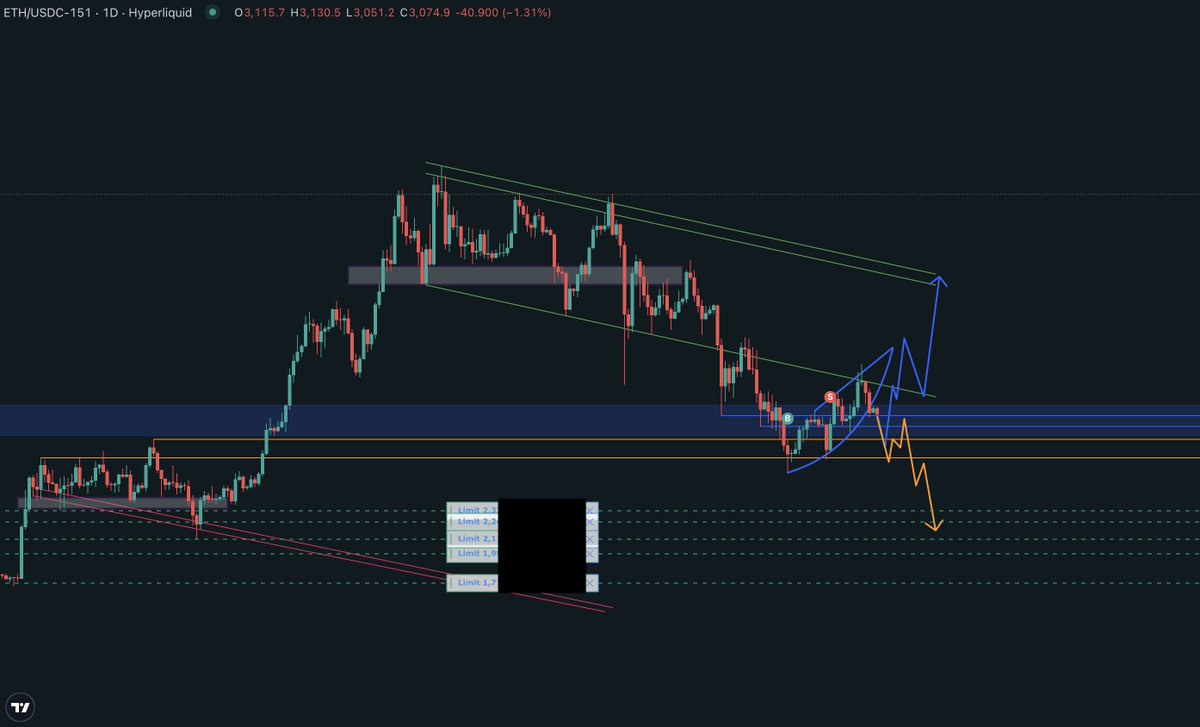The width and height of the screenshot is (1200, 727).
Task: Cancel the Limit 2,2 order with X
Action: point(591,521)
